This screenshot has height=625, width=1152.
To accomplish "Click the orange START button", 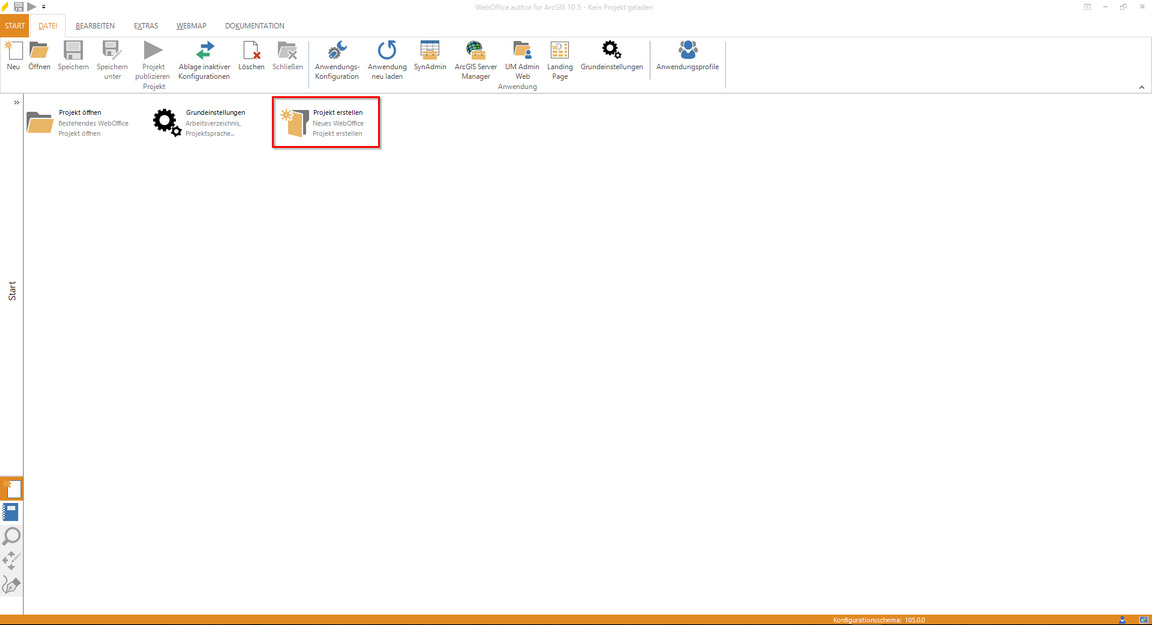I will click(x=14, y=26).
